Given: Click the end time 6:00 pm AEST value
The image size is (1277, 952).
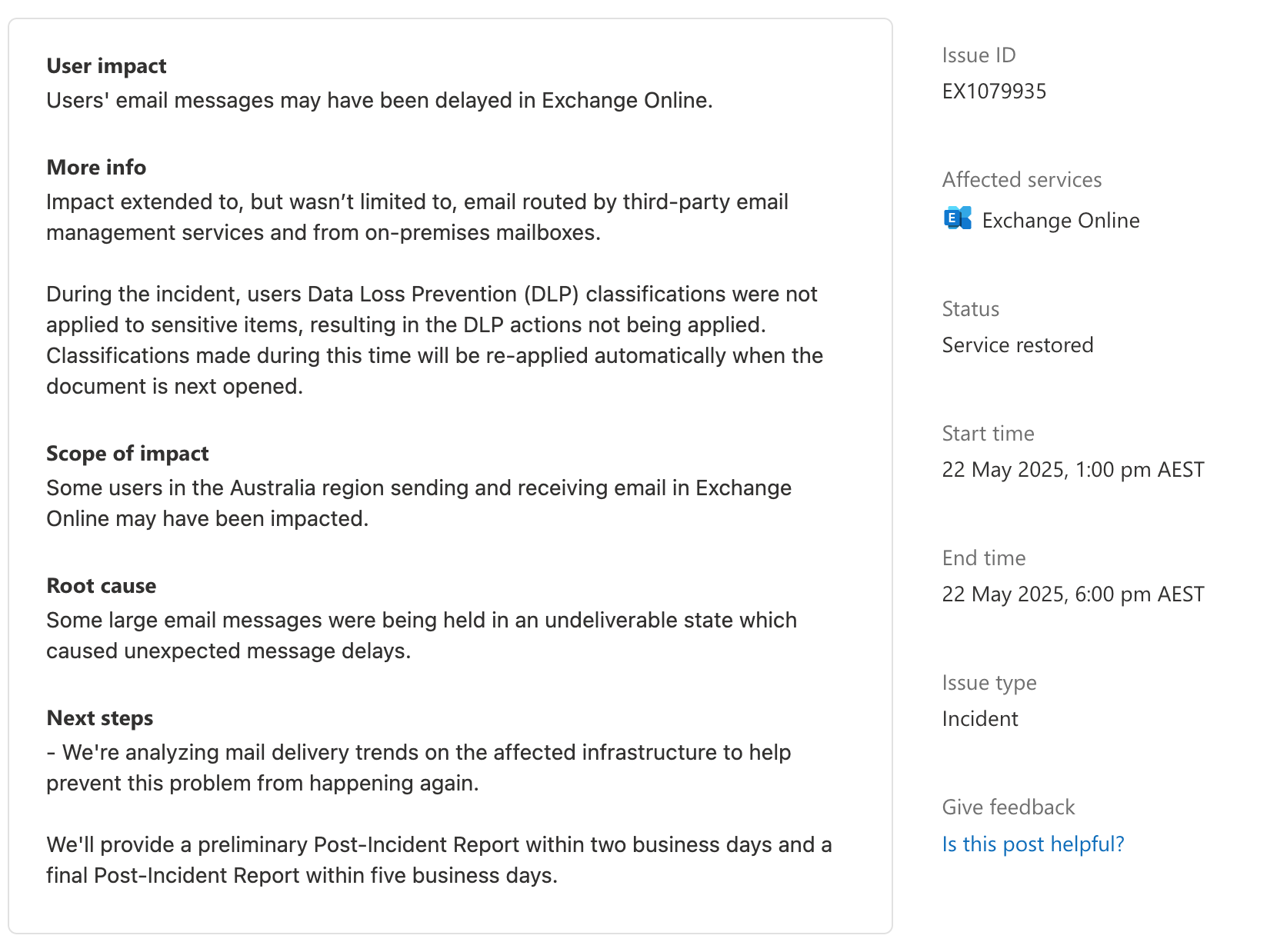Looking at the screenshot, I should [x=1073, y=594].
